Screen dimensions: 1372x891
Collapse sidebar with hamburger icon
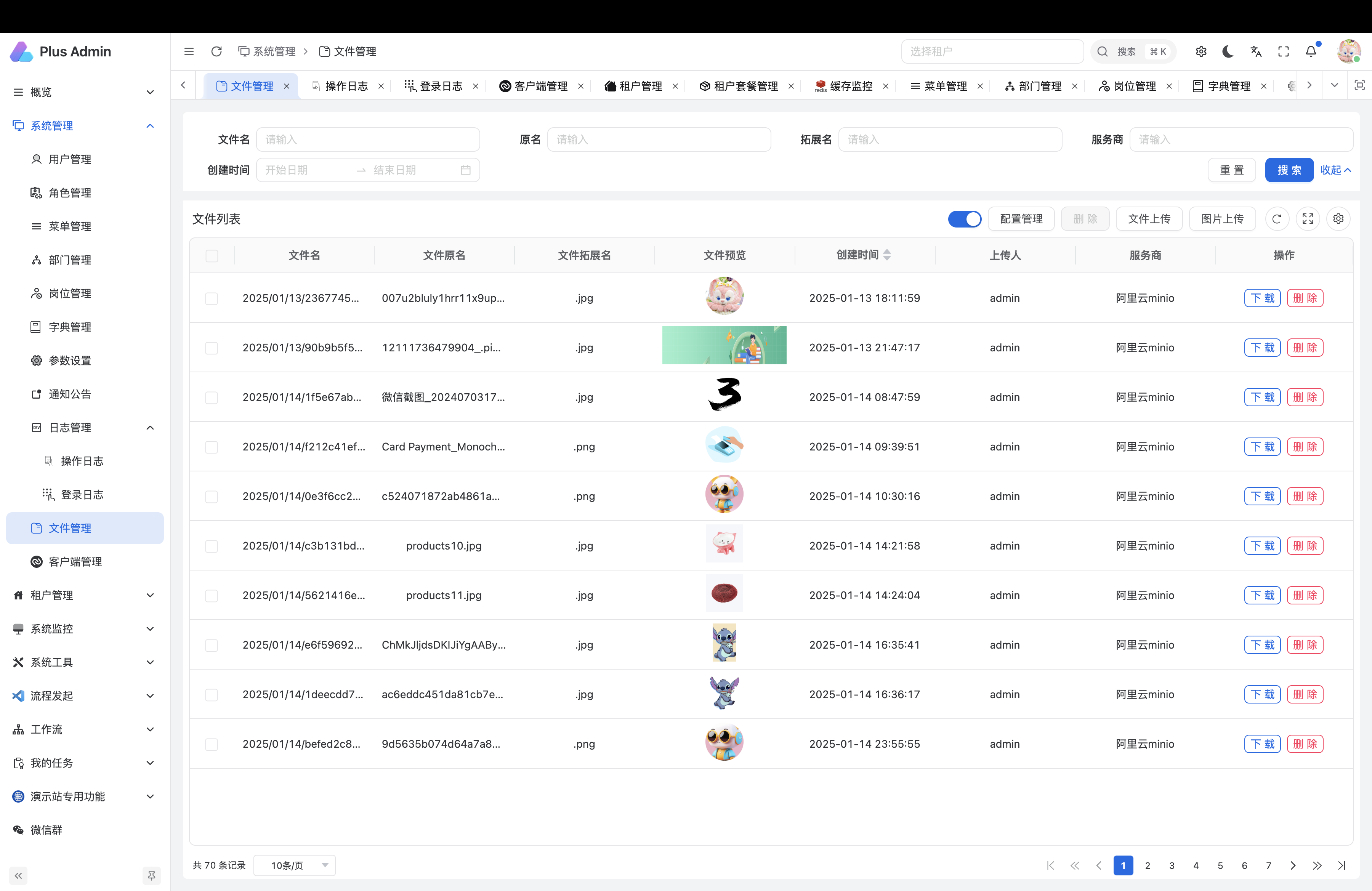[189, 52]
